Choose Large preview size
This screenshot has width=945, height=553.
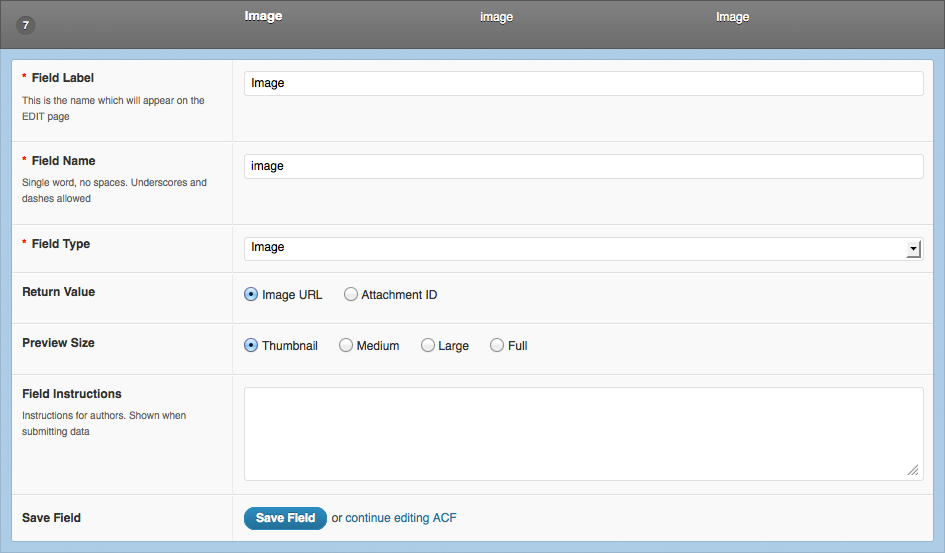(x=427, y=345)
